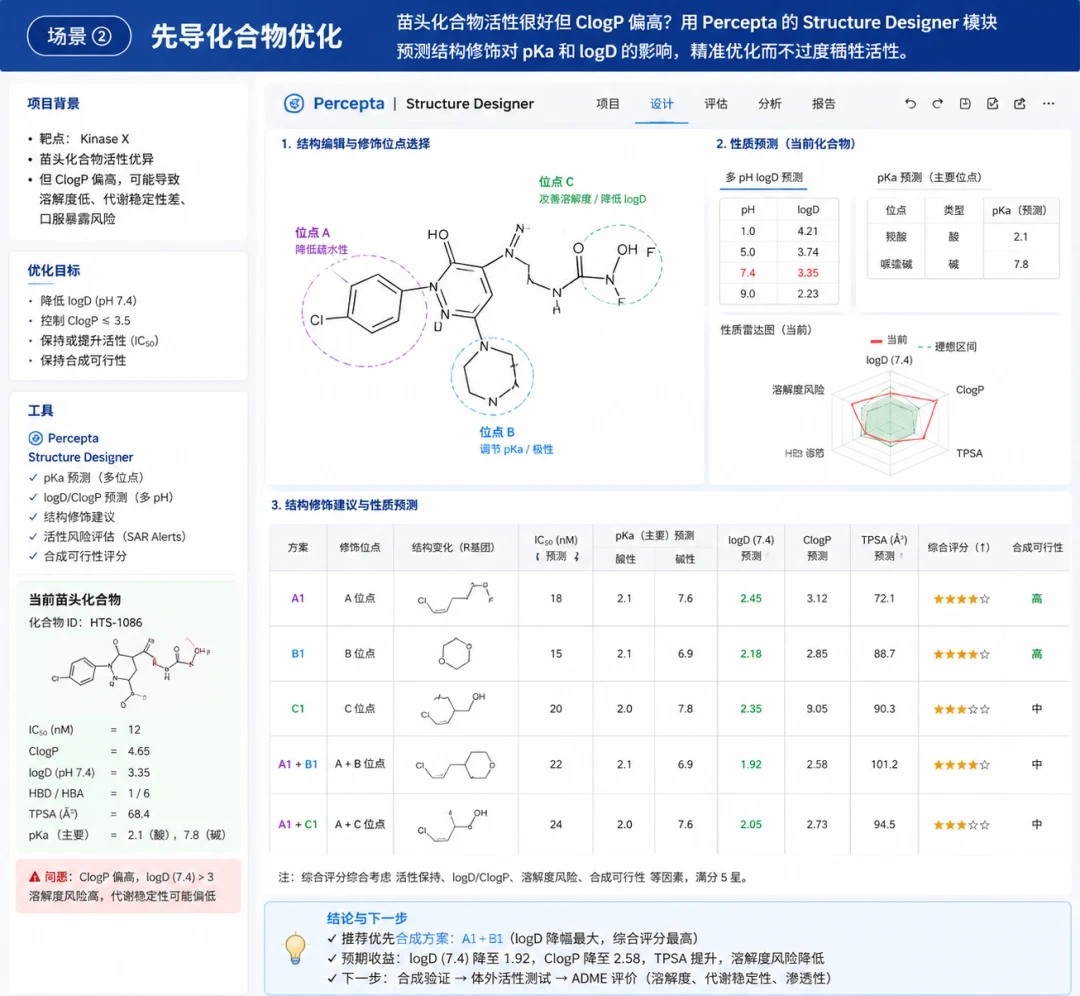
Task: Click the star rating in row C1
Action: pos(962,709)
